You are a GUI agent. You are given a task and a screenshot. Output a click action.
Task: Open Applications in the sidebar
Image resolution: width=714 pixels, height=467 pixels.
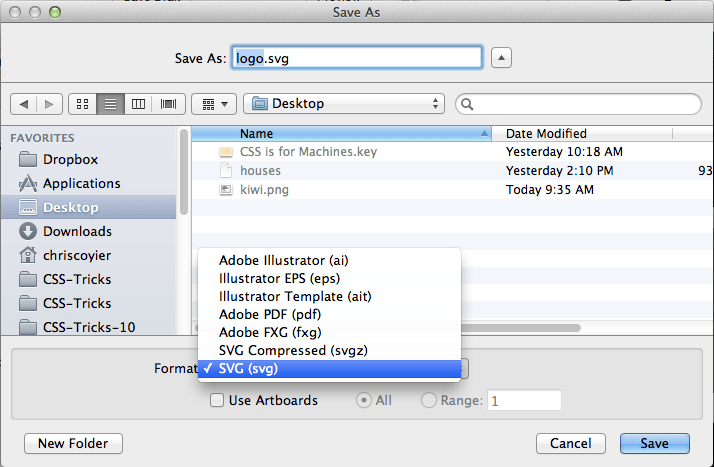tap(81, 183)
